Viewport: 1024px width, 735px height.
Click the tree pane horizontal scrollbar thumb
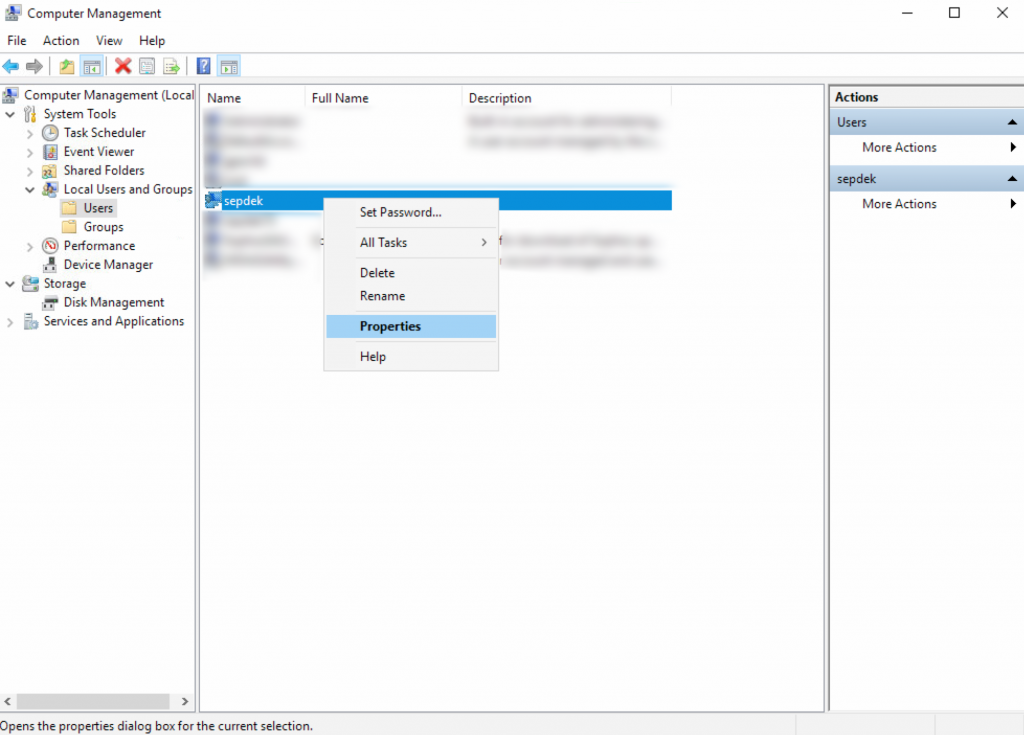(x=93, y=701)
